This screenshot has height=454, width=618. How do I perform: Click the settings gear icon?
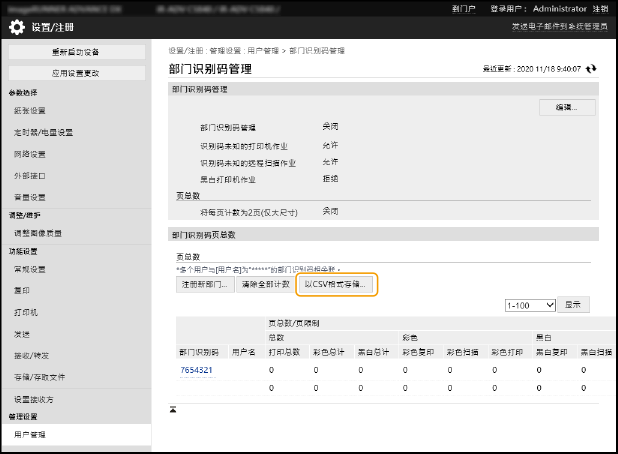coord(17,27)
